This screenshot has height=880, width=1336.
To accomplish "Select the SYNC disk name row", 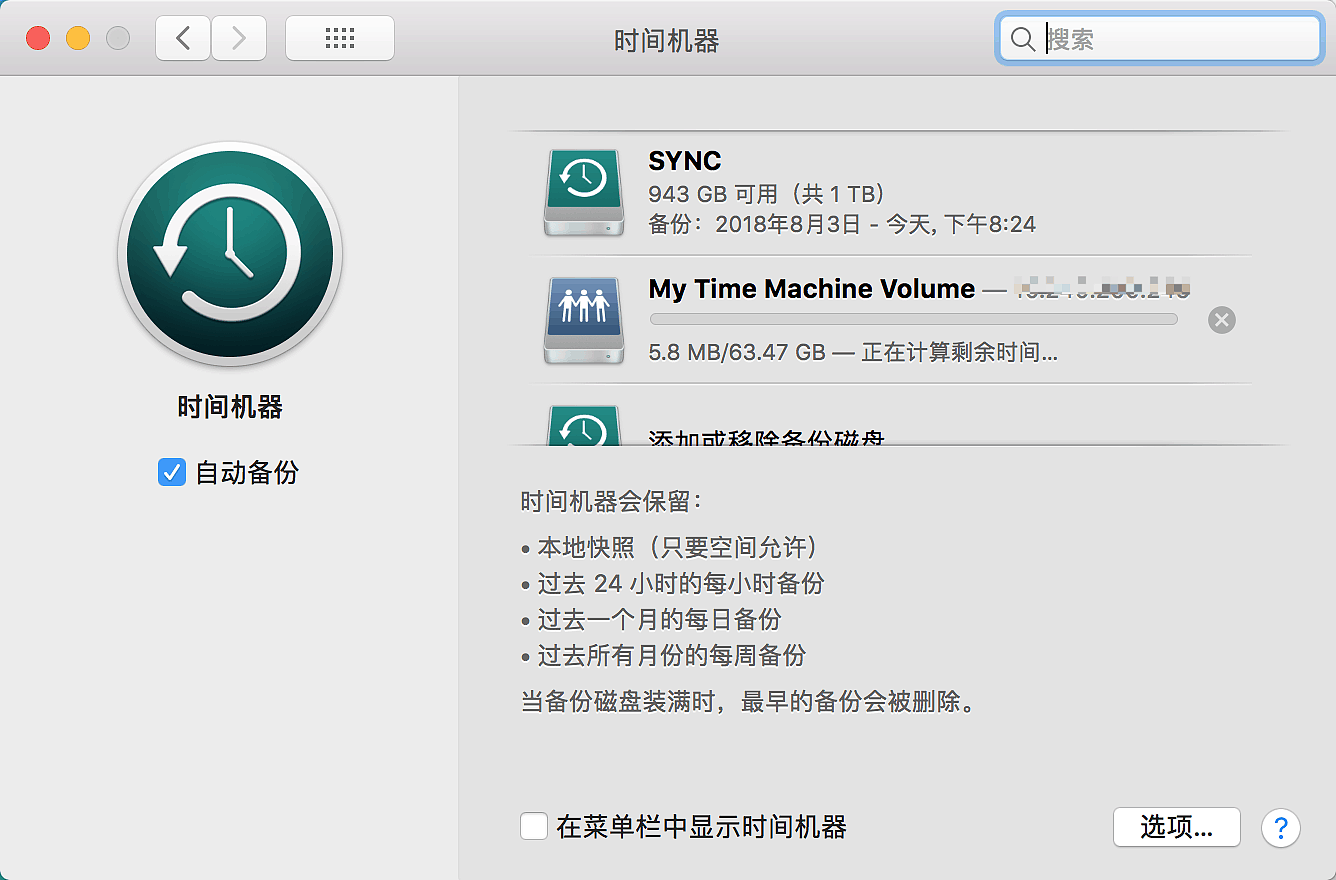I will (x=685, y=161).
